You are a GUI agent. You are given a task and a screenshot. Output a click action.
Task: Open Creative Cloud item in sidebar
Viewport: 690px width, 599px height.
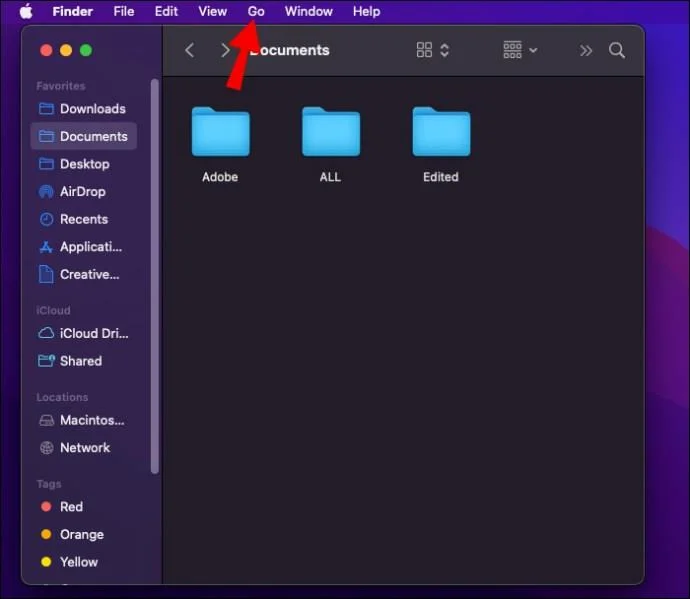(x=83, y=275)
